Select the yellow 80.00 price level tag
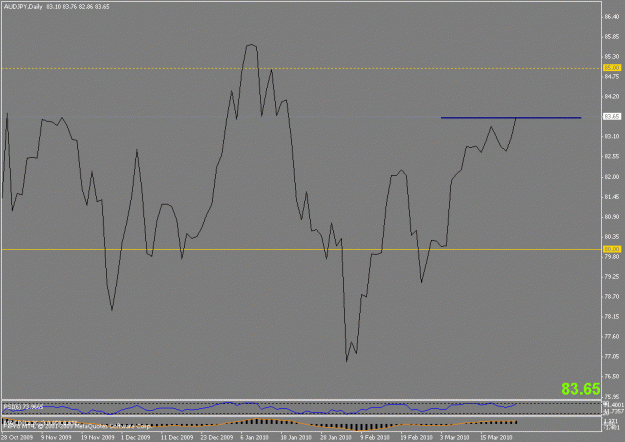This screenshot has height=442, width=625. pos(612,249)
